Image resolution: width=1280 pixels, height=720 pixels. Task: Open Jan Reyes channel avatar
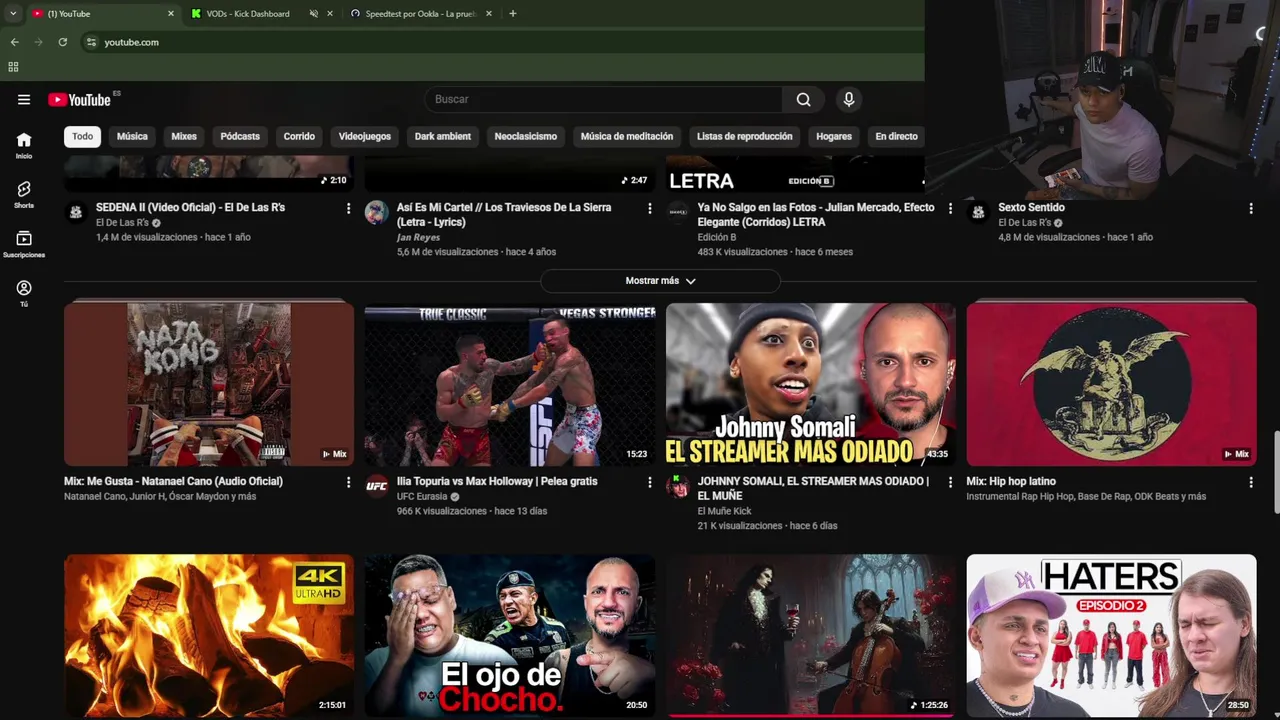coord(376,212)
